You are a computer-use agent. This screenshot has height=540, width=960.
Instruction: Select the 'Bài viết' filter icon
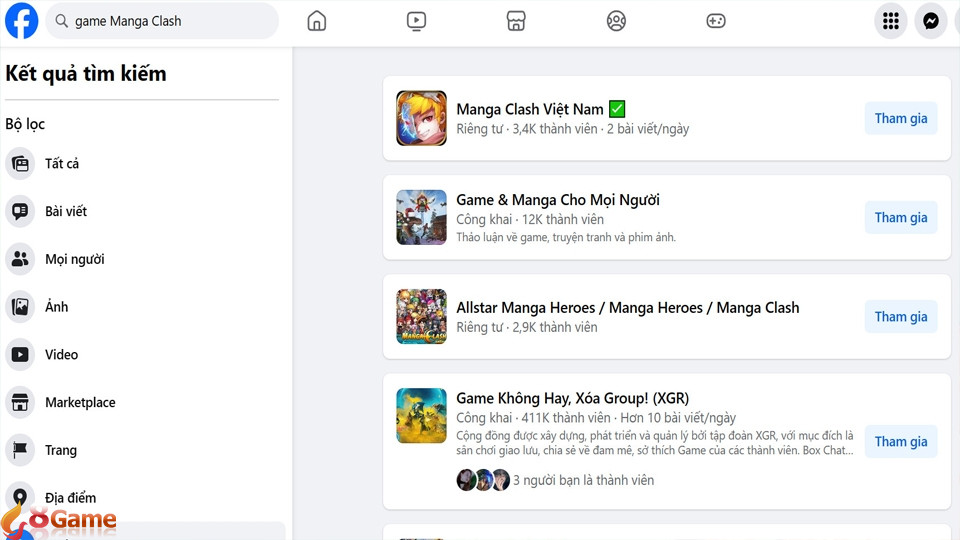click(20, 211)
